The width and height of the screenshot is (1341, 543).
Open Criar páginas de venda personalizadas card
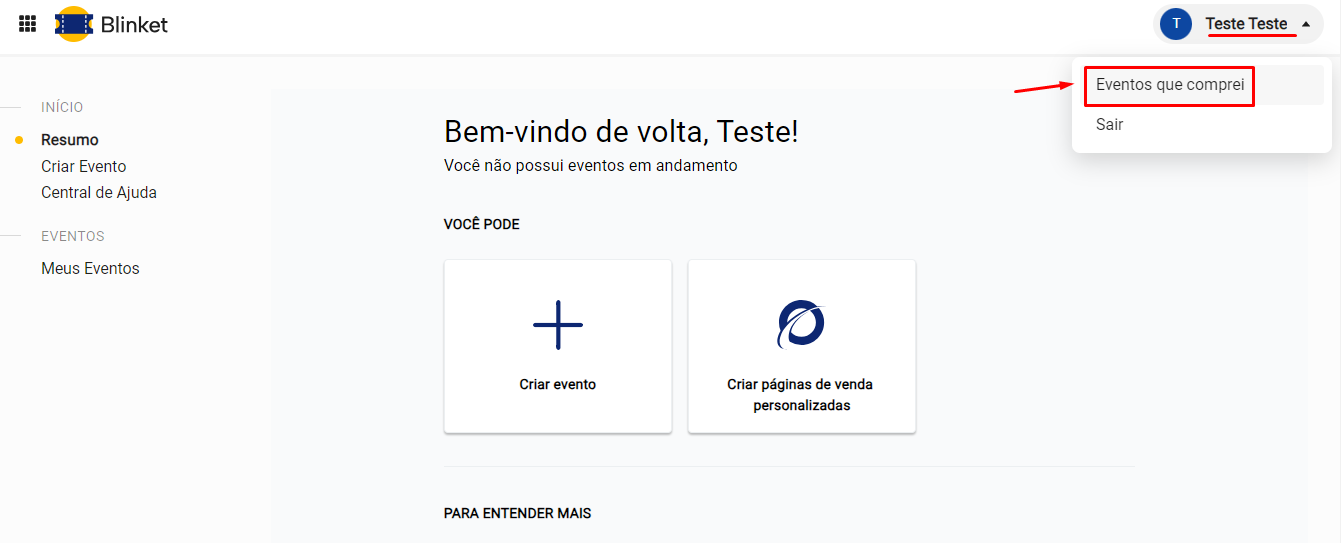coord(800,395)
